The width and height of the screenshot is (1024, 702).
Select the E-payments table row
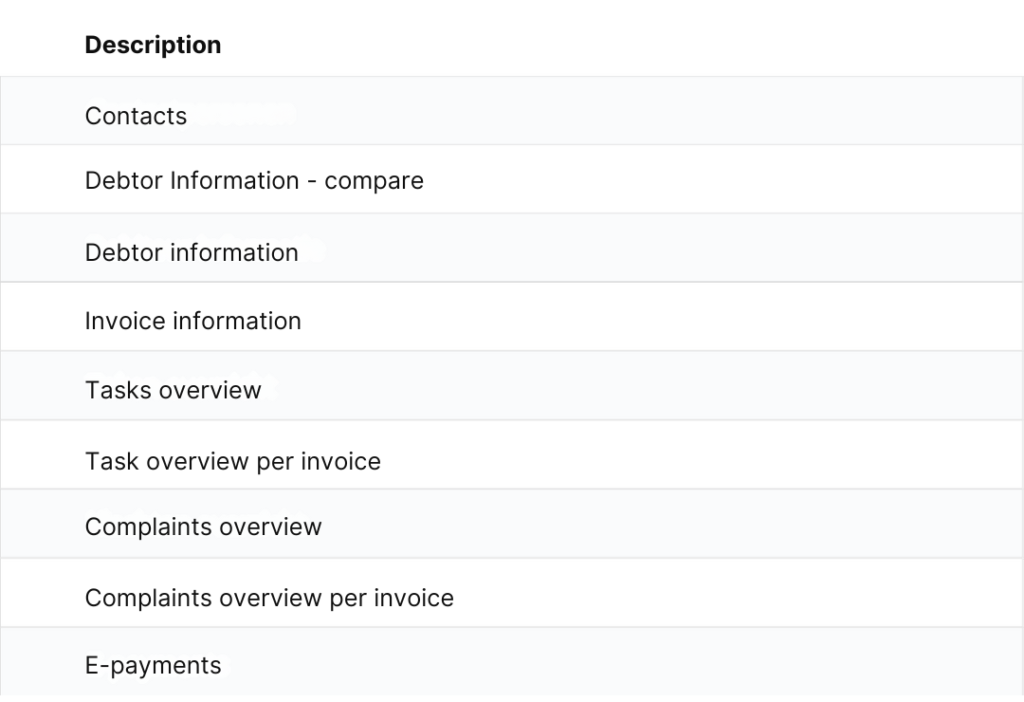[600, 661]
